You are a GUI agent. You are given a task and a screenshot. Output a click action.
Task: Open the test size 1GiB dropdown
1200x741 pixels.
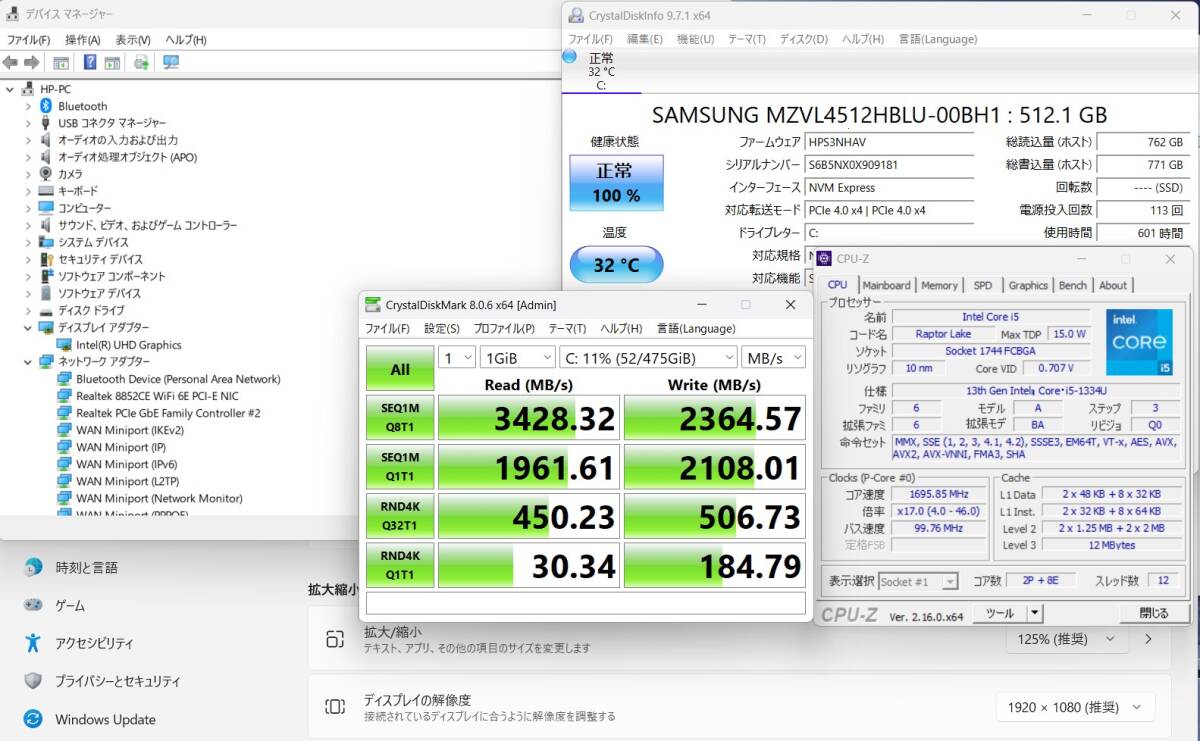click(517, 357)
